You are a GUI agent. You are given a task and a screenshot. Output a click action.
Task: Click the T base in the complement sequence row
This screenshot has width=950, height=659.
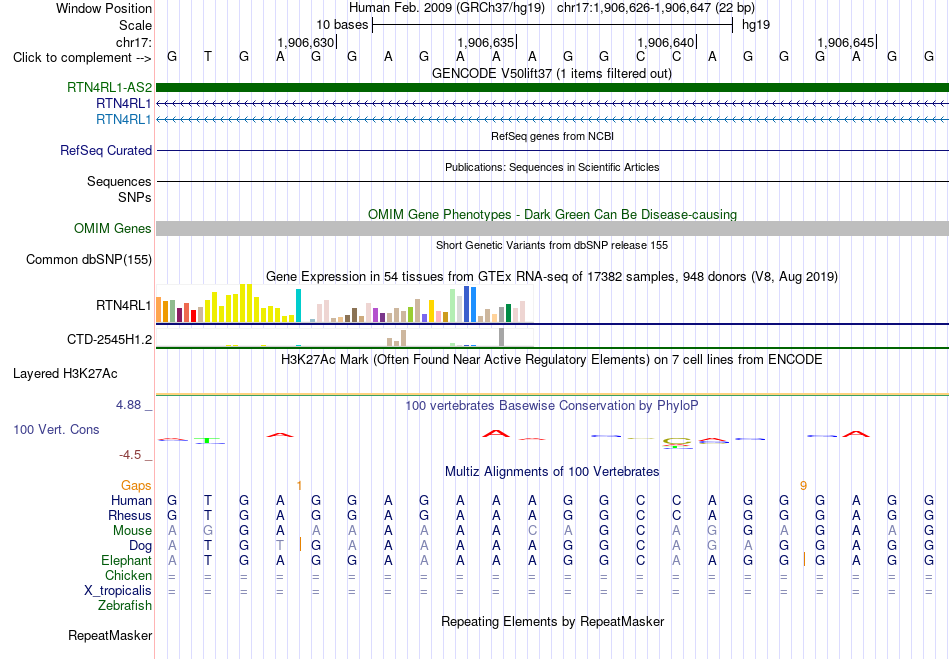[208, 56]
